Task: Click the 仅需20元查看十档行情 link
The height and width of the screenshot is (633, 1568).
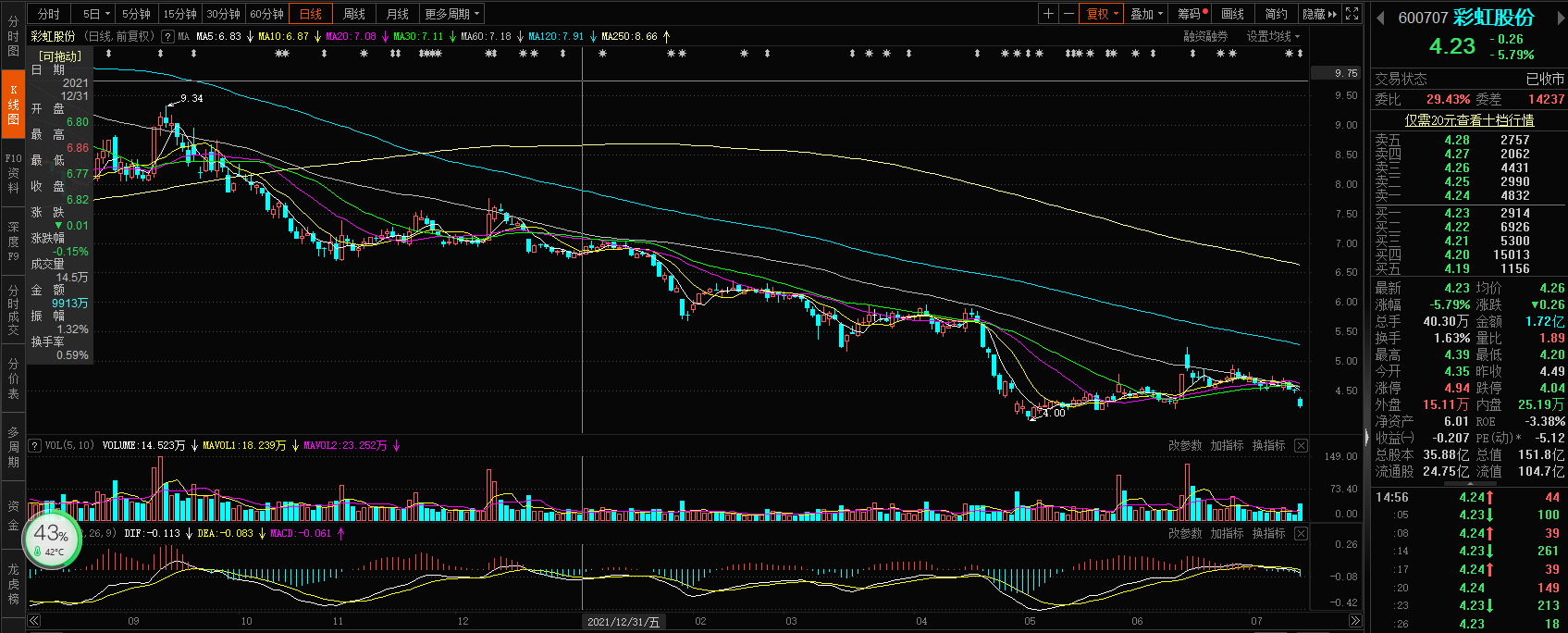Action: coord(1469,120)
